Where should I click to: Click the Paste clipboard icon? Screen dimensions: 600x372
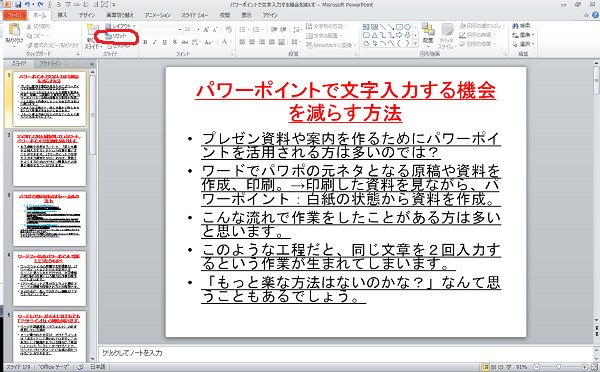point(14,30)
